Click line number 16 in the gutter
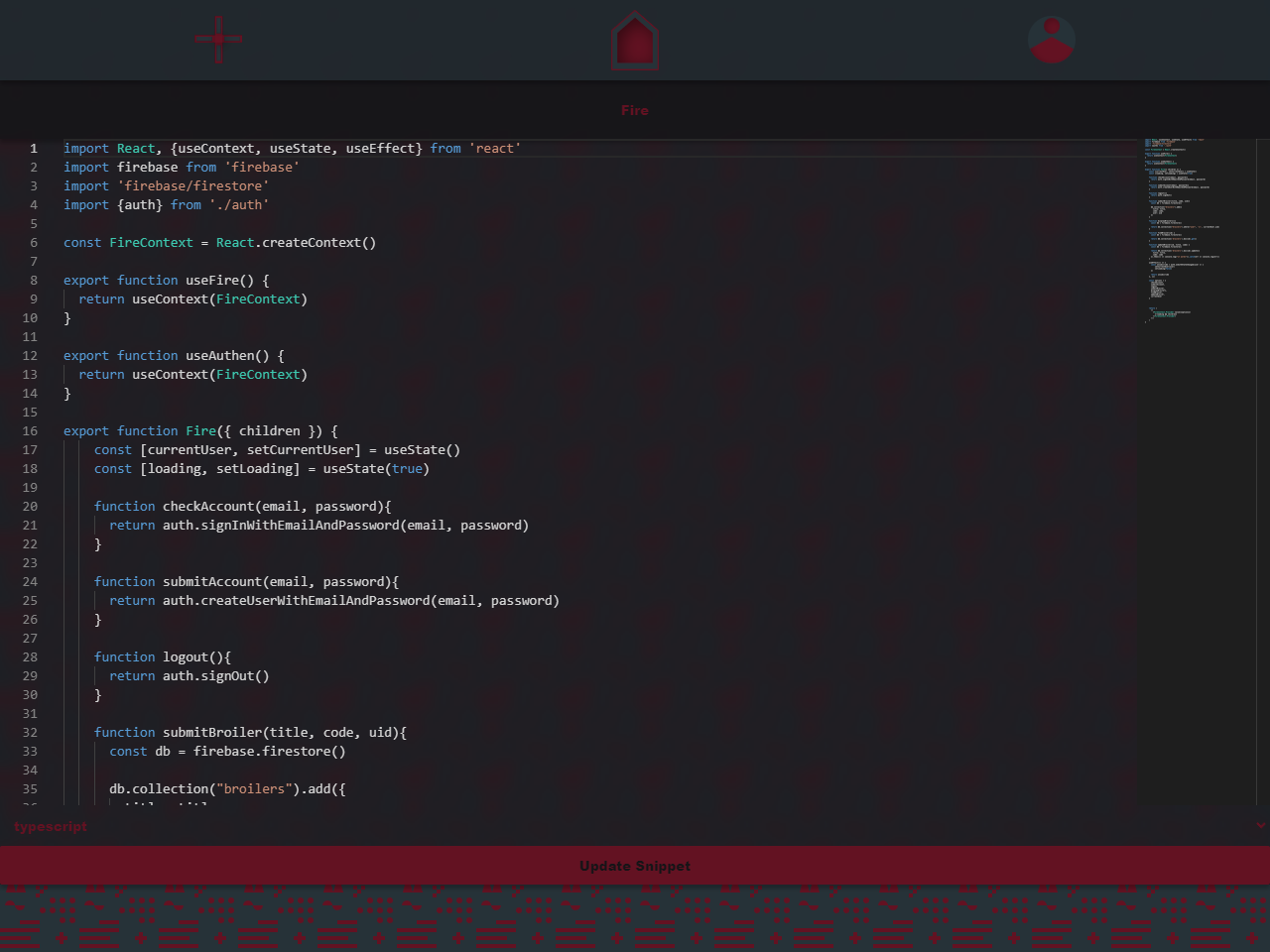Viewport: 1270px width, 952px height. pos(30,431)
